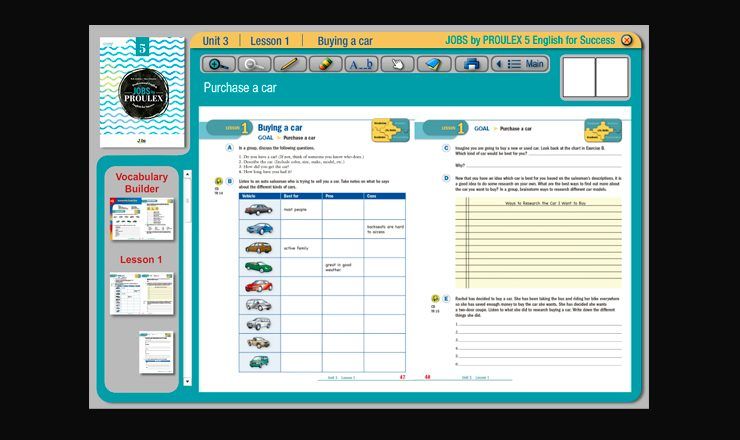The height and width of the screenshot is (440, 740).
Task: Click the red convertible picture
Action: 259,286
